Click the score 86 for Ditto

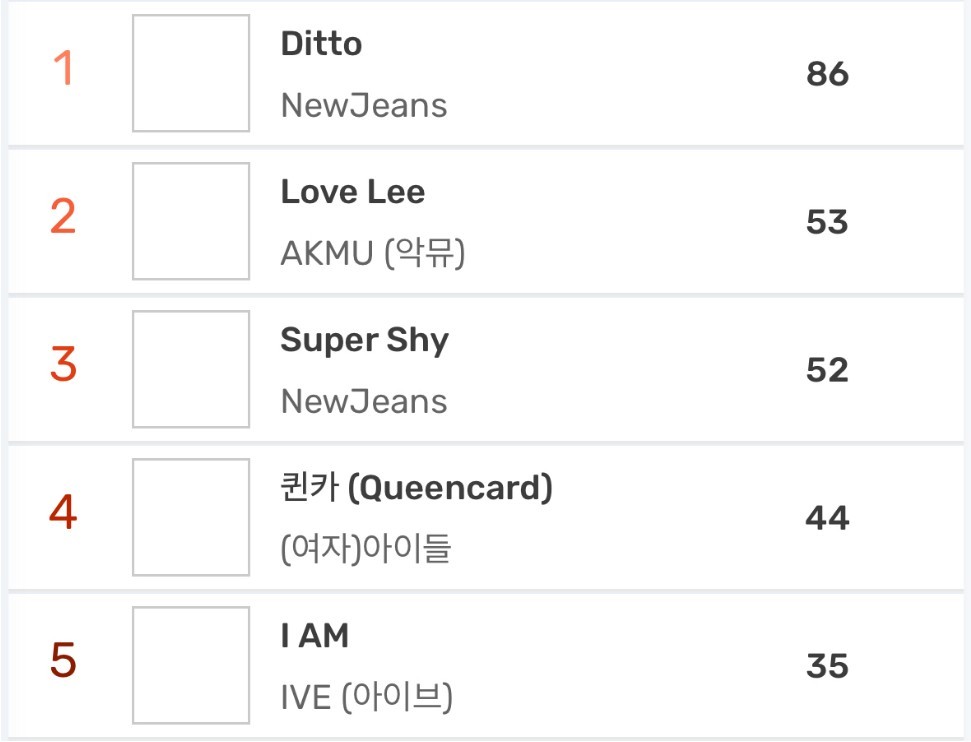[x=827, y=74]
